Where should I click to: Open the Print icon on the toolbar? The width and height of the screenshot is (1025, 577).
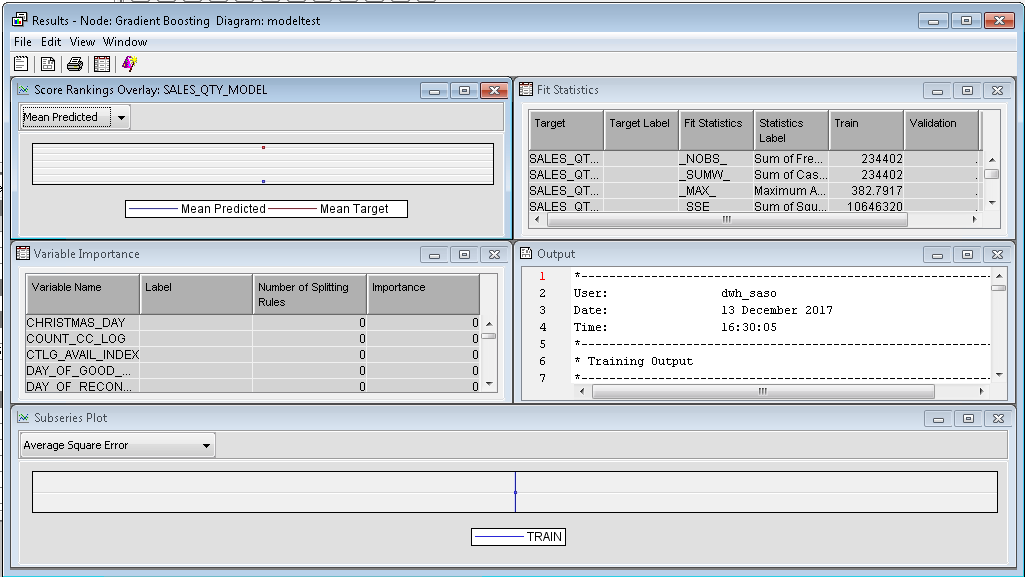pyautogui.click(x=73, y=62)
